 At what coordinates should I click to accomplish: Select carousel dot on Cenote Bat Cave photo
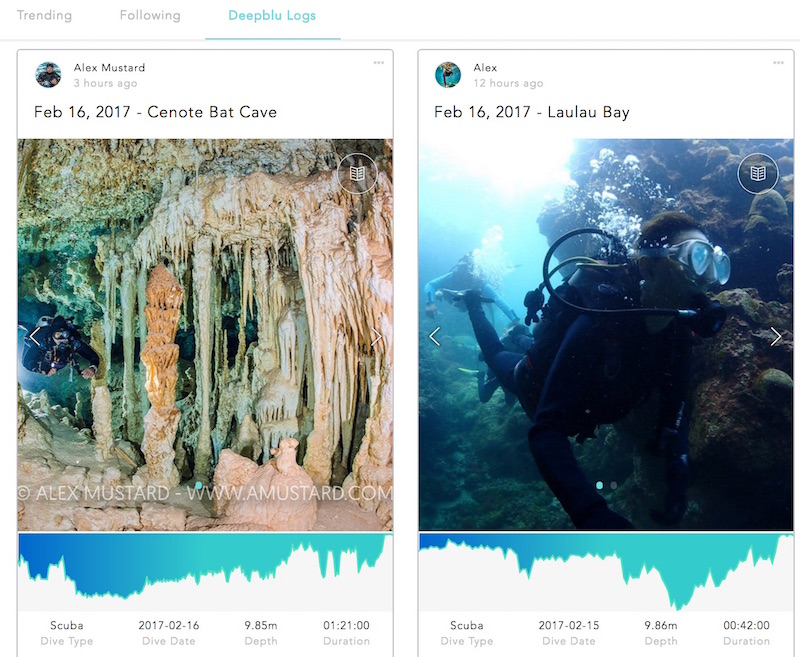coord(198,485)
